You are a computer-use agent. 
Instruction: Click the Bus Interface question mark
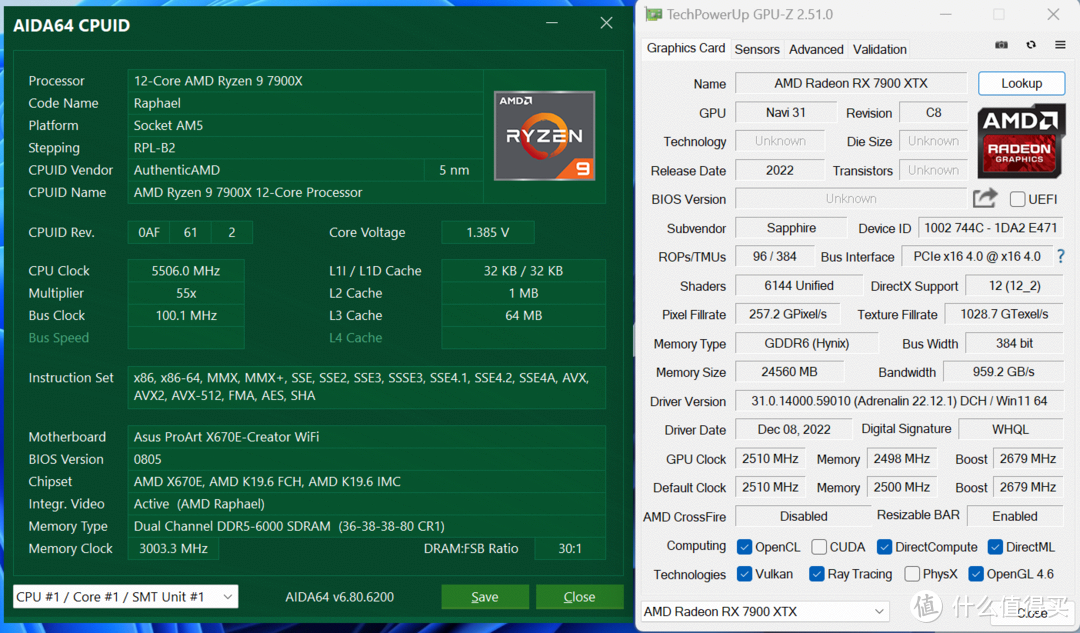[x=1061, y=256]
